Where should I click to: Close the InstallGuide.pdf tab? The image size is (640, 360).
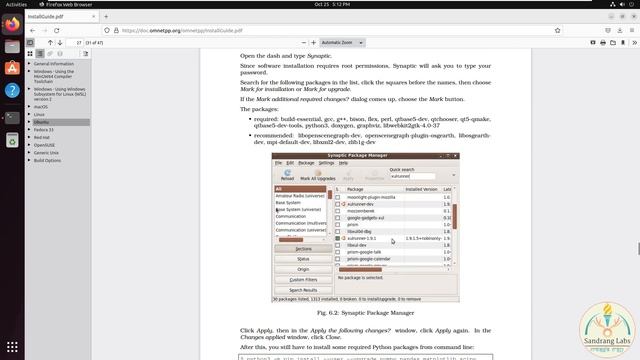pyautogui.click(x=93, y=17)
